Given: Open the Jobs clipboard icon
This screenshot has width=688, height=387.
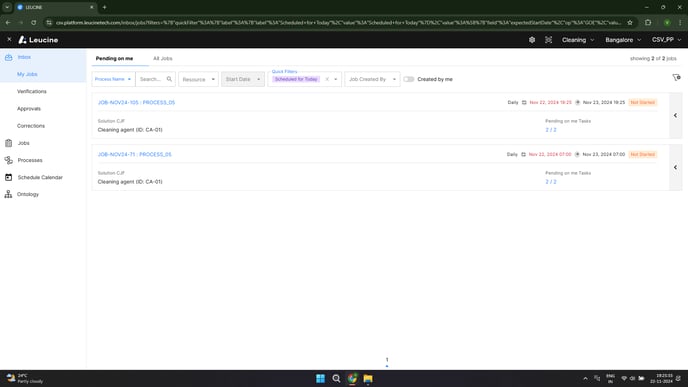Looking at the screenshot, I should click(x=8, y=143).
